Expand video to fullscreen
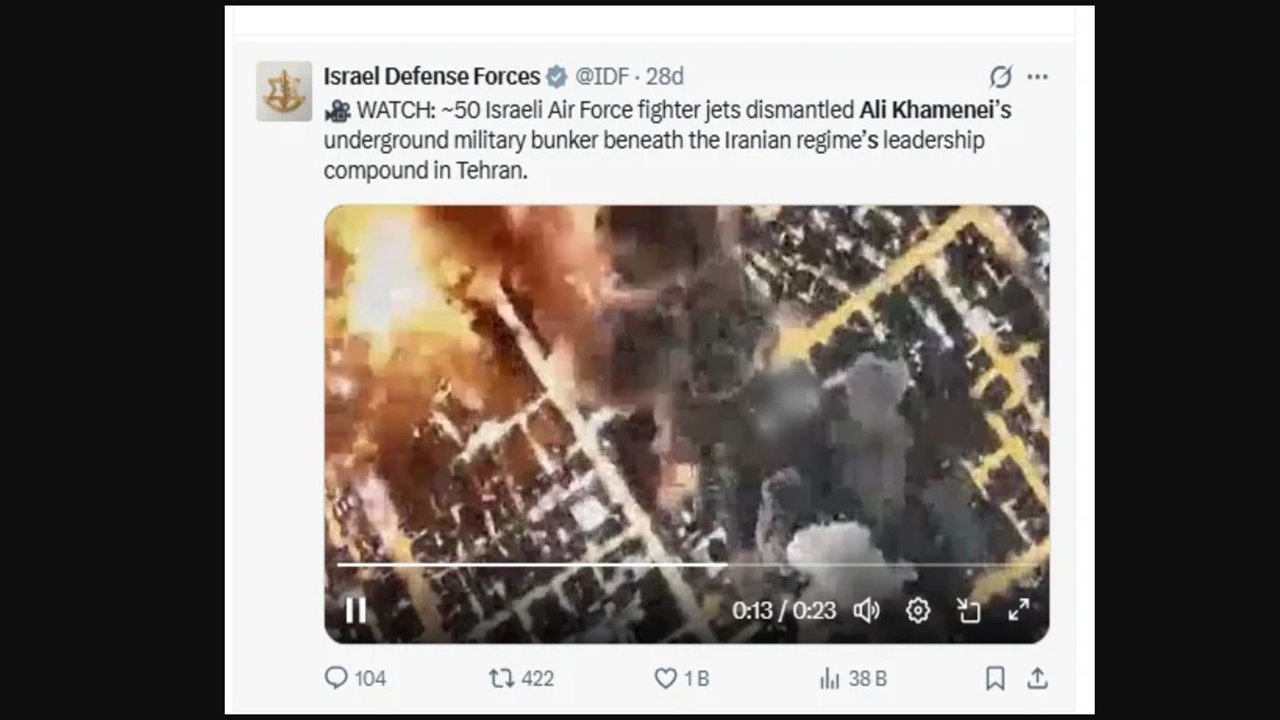1280x720 pixels. click(x=1018, y=610)
